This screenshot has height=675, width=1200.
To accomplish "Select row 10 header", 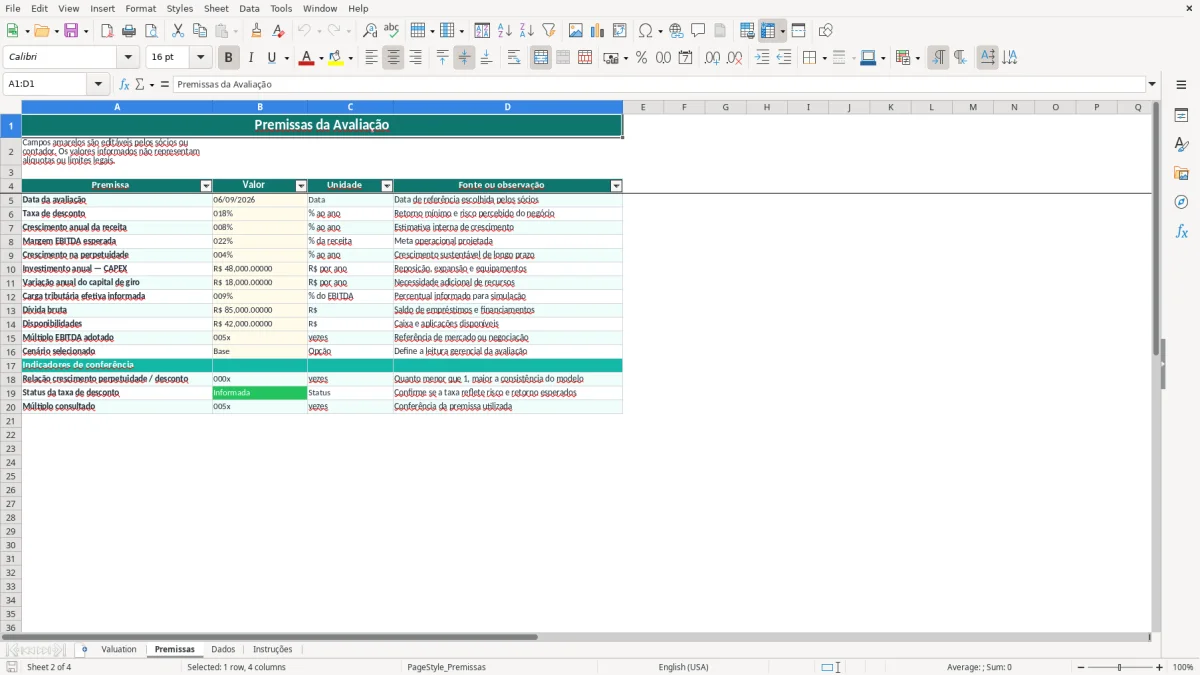I will (x=11, y=269).
